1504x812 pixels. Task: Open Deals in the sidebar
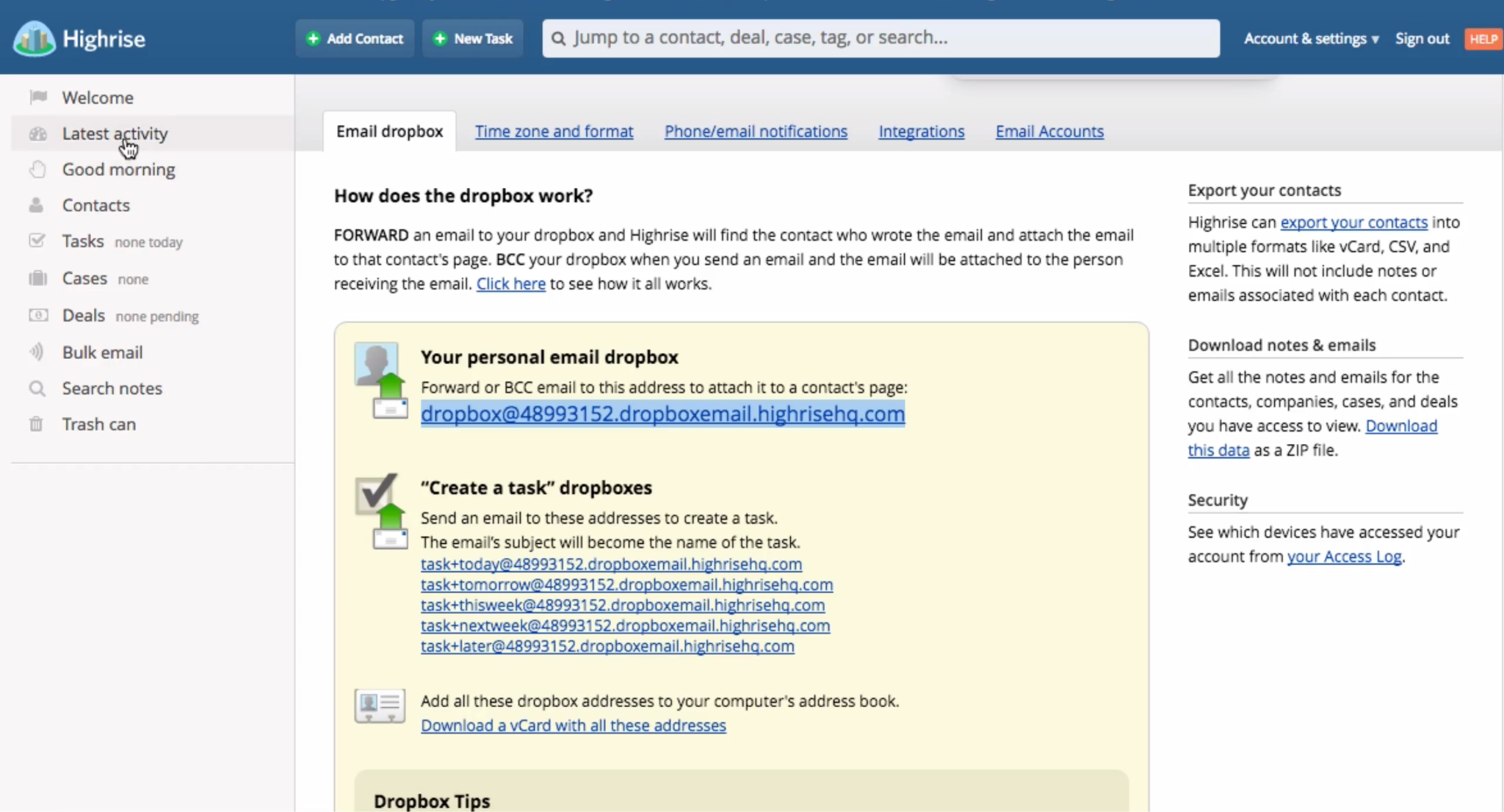pos(84,316)
